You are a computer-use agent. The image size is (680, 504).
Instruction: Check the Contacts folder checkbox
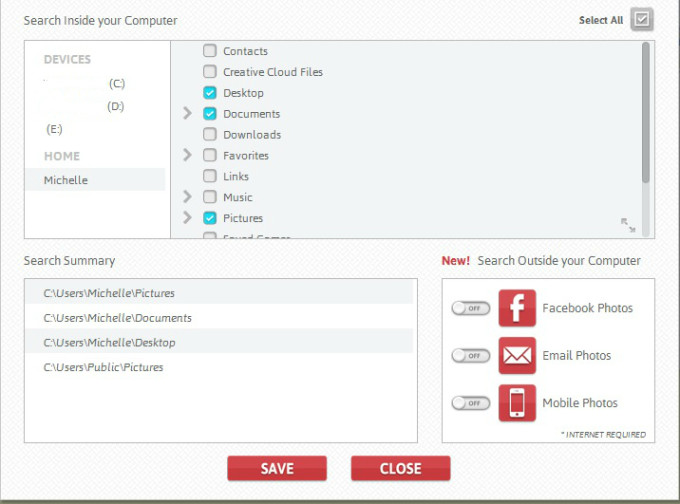(x=210, y=51)
